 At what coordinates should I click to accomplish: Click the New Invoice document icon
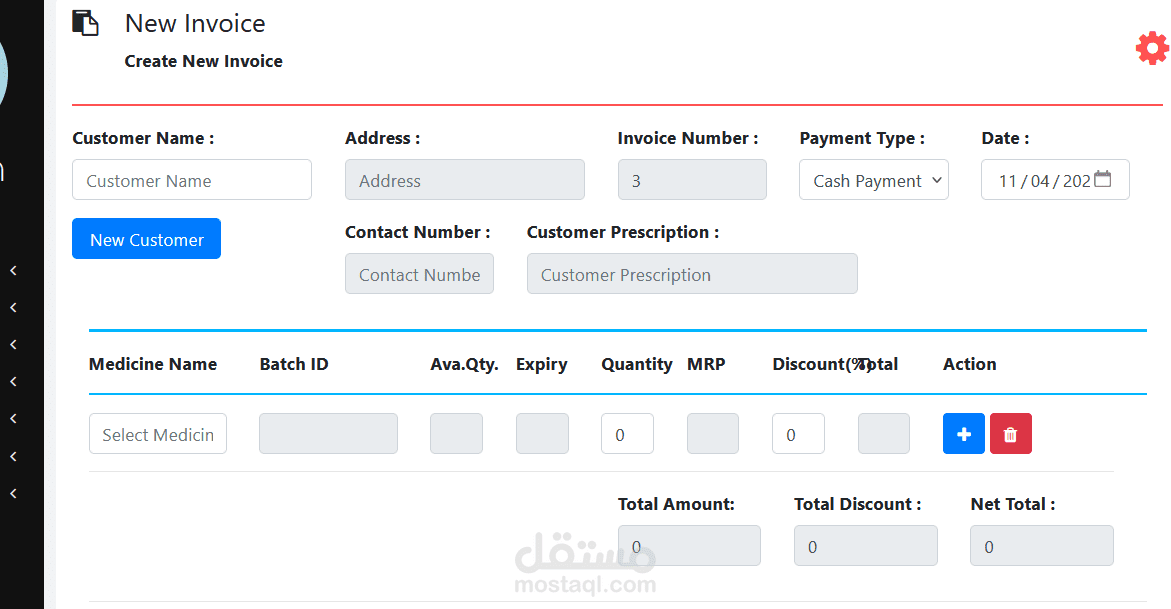tap(85, 22)
